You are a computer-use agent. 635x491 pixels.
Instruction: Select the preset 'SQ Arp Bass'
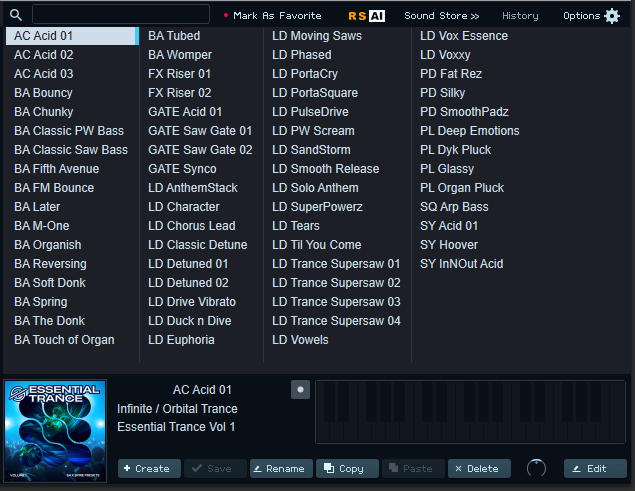[x=454, y=207]
